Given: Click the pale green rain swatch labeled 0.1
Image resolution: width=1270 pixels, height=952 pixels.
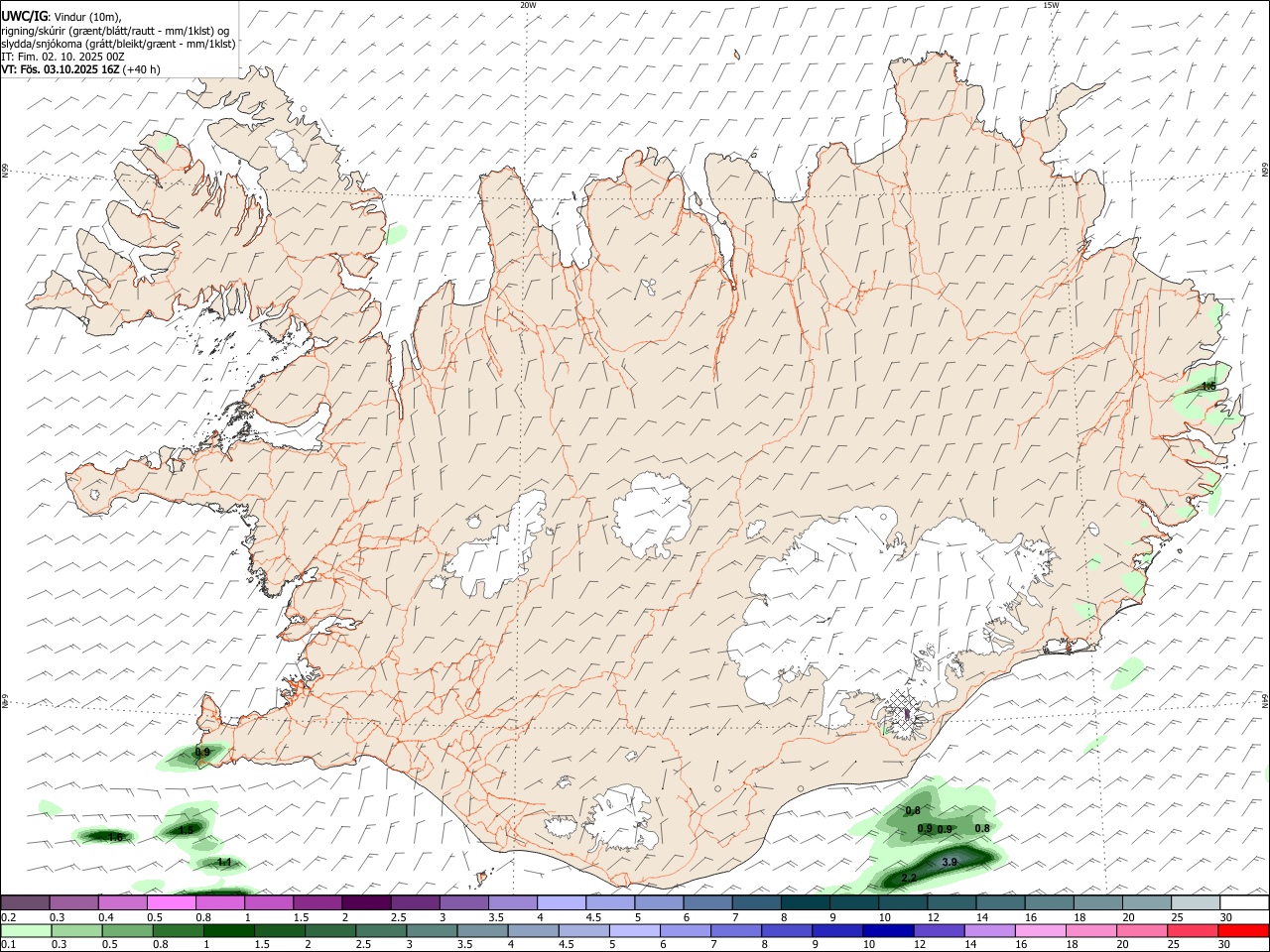Looking at the screenshot, I should 26,930.
